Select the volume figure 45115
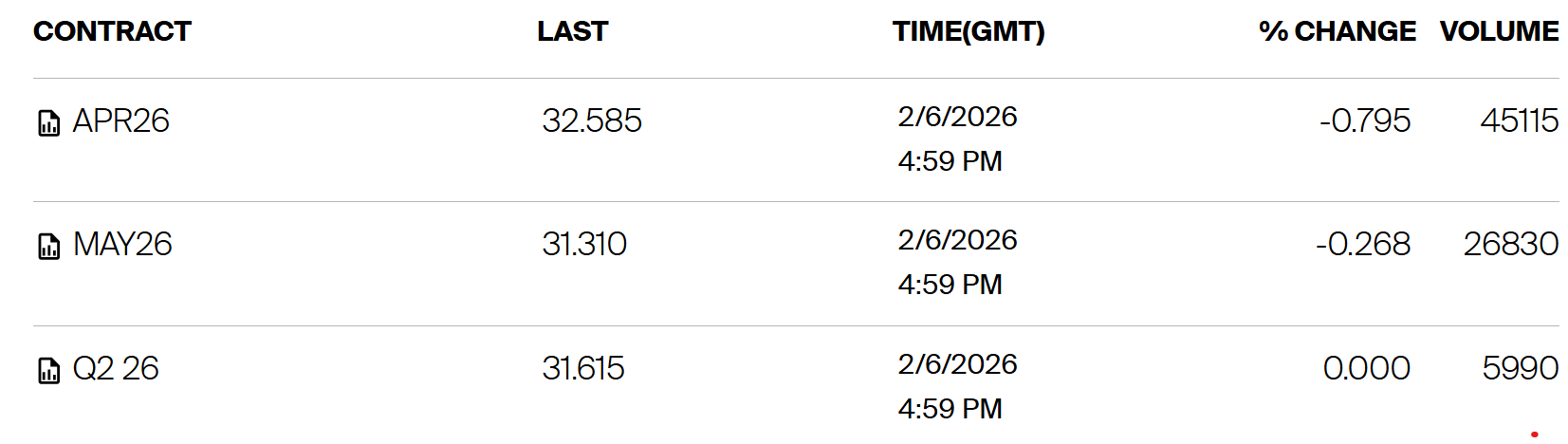The image size is (1568, 444). tap(1519, 121)
